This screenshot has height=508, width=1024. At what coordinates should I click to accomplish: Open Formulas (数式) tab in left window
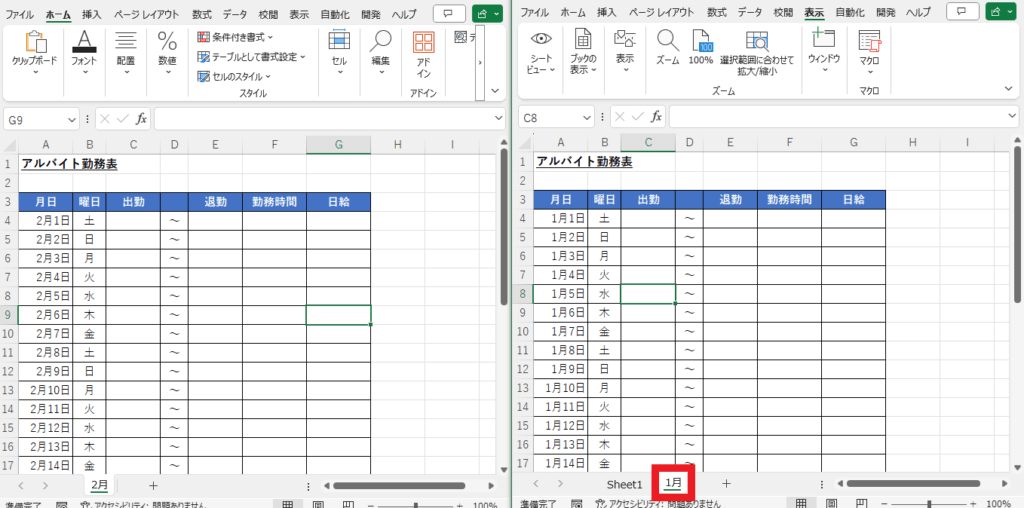(x=202, y=13)
